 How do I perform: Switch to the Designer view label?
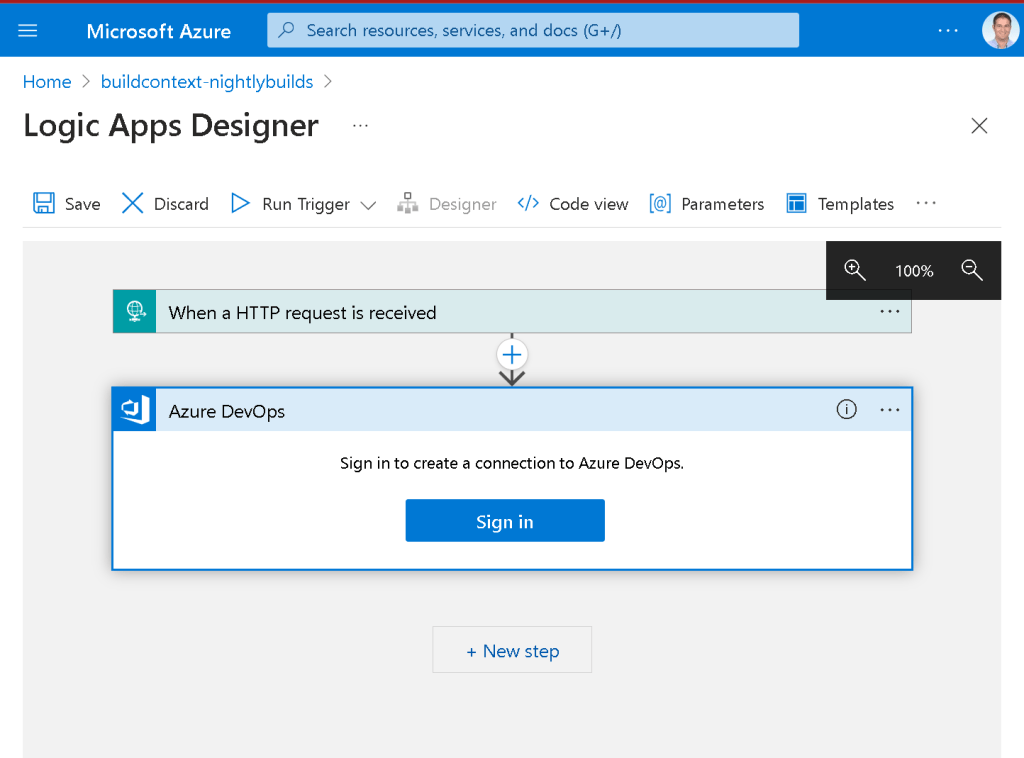point(462,204)
